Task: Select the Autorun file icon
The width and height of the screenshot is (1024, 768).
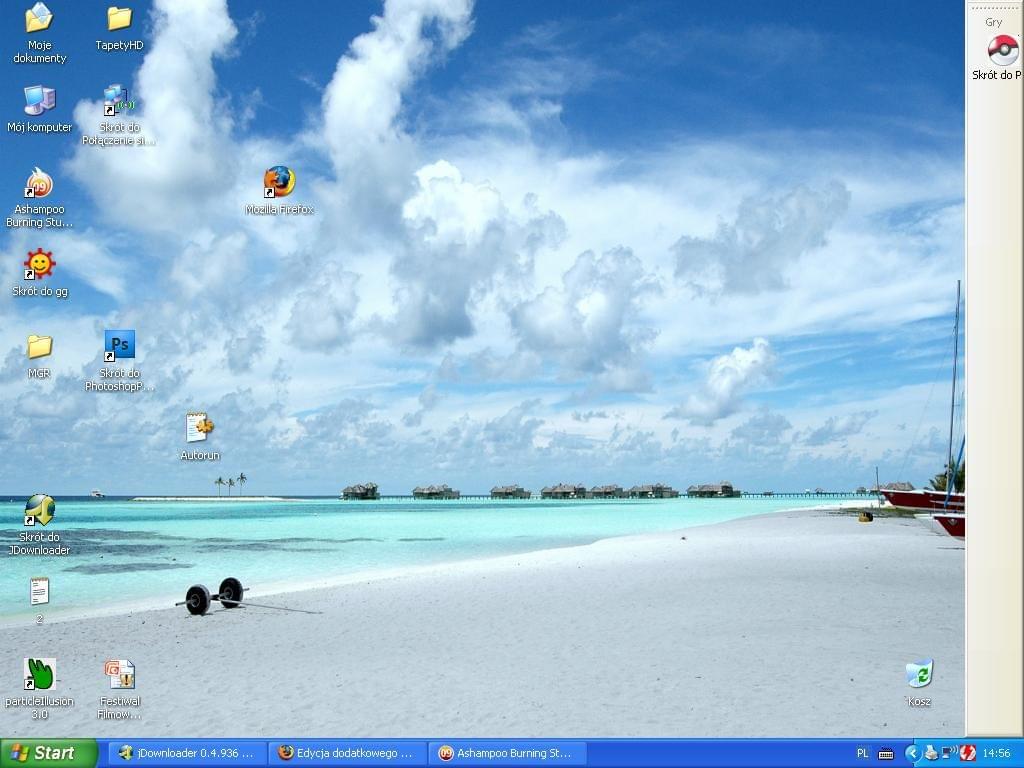Action: [199, 428]
